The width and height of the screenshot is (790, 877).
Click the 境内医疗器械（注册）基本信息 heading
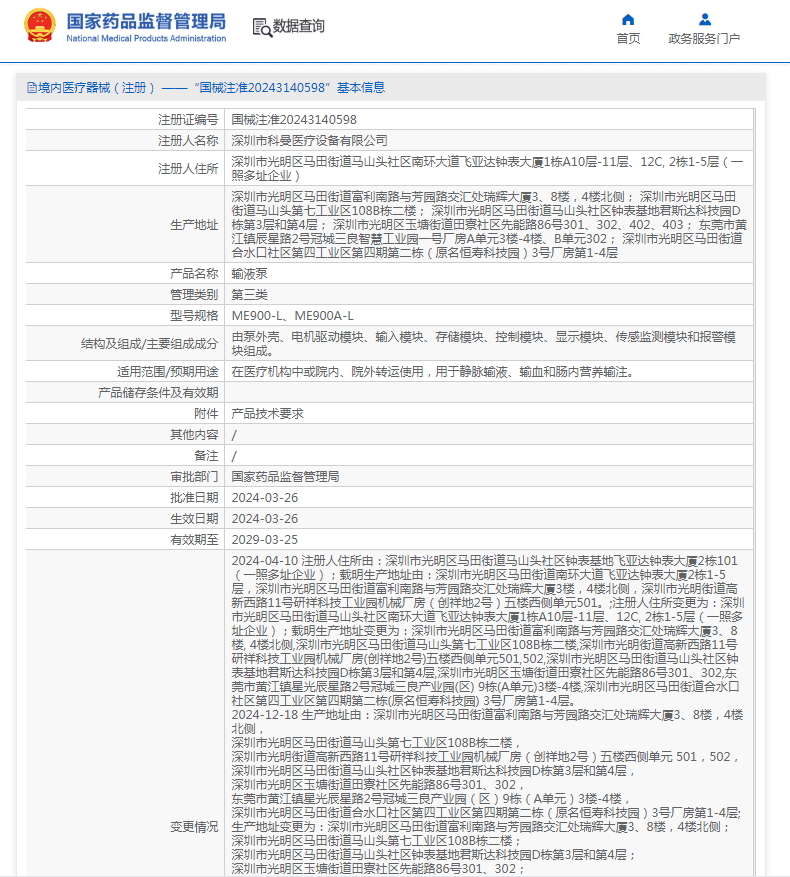(x=206, y=88)
